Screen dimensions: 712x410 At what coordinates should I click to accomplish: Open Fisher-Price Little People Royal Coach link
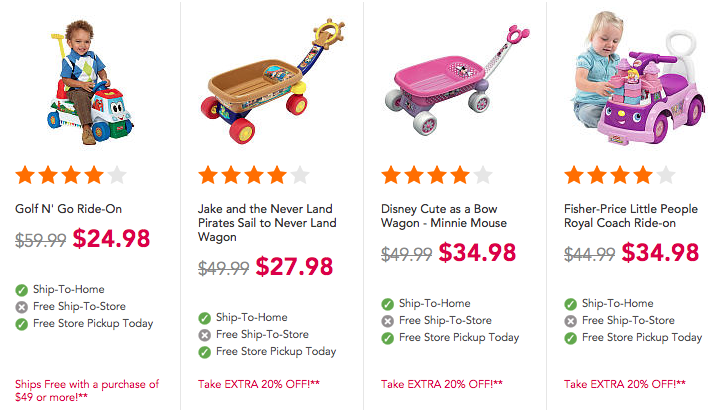point(630,216)
